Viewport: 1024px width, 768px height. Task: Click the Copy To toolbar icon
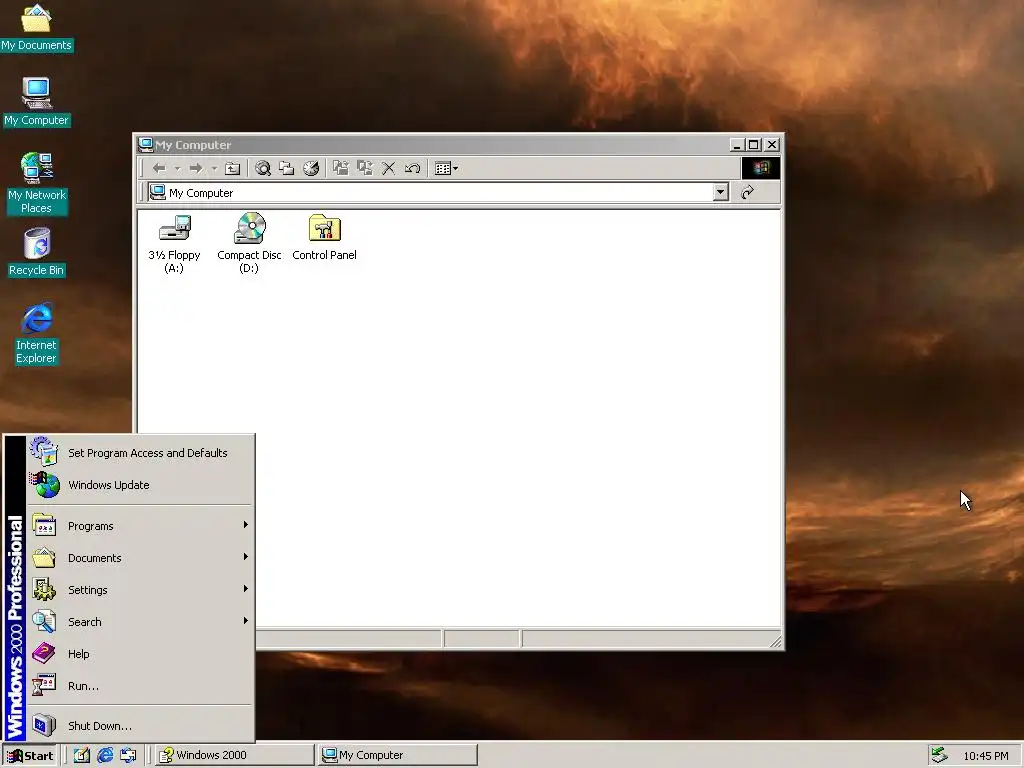364,168
